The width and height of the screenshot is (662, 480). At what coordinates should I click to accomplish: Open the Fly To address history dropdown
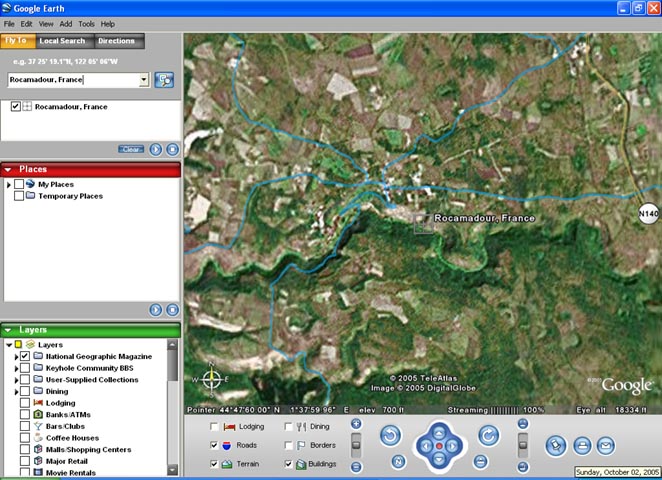[x=144, y=79]
